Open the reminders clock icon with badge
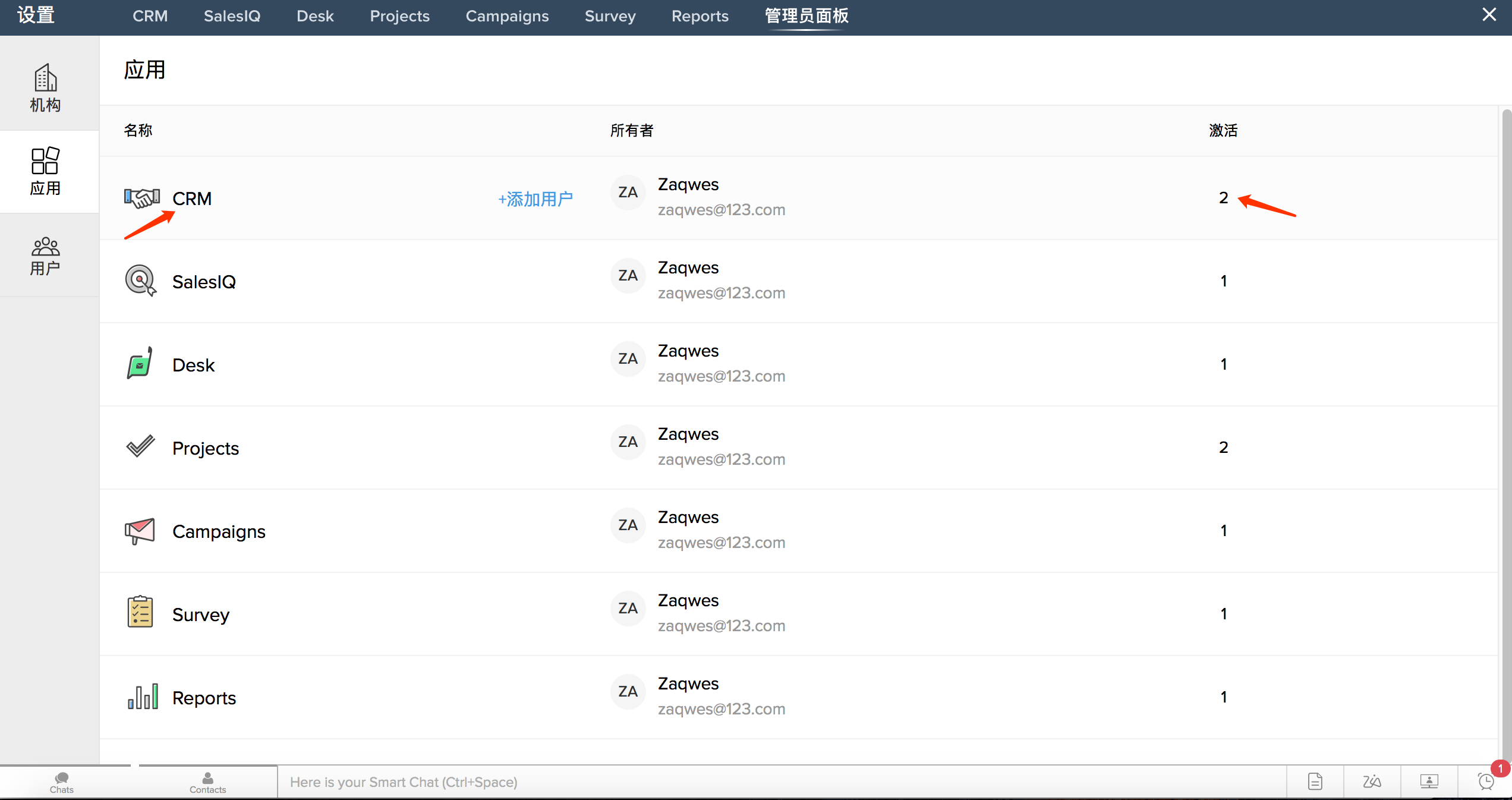This screenshot has height=800, width=1512. (1486, 781)
